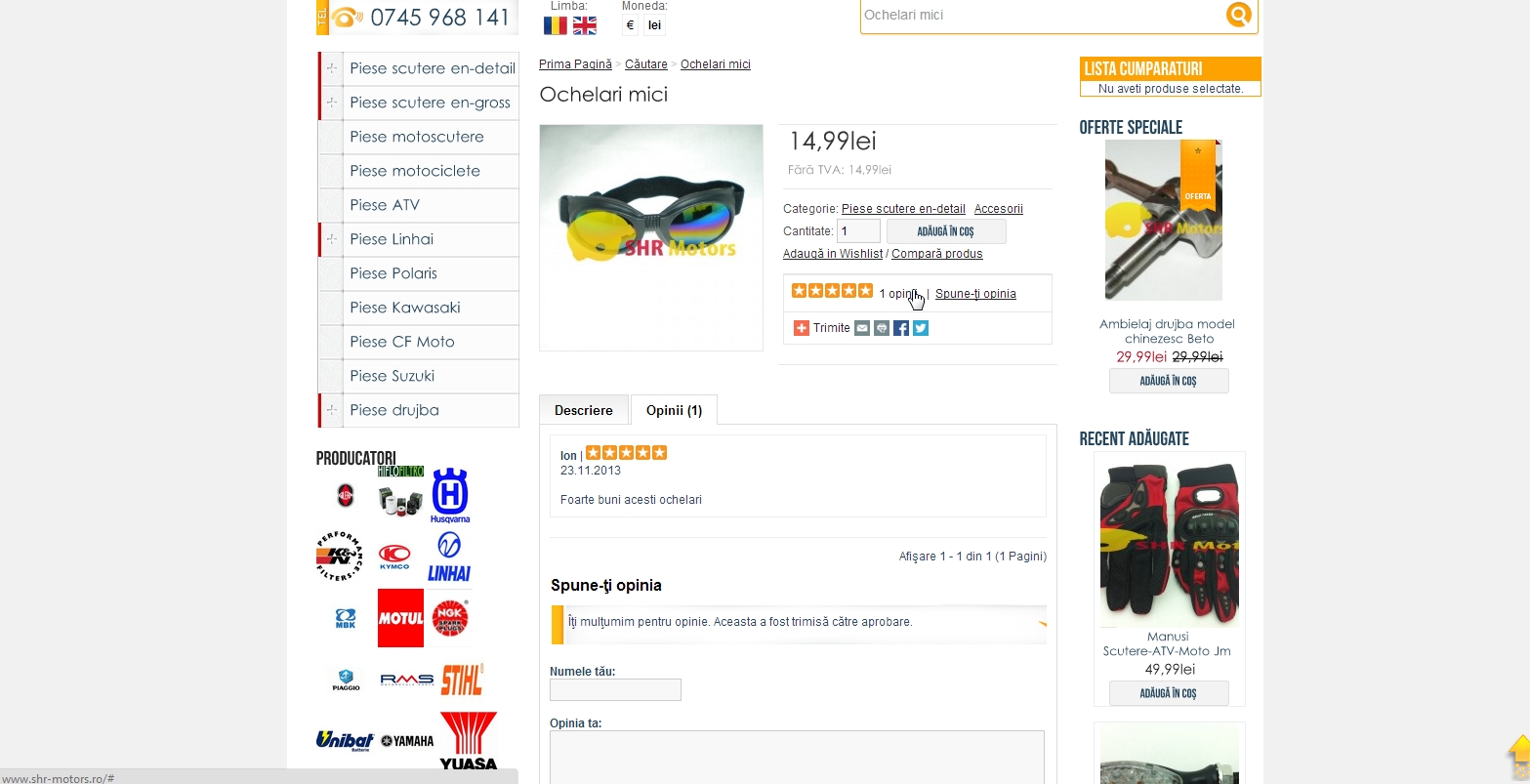Open the Opinii (1) tab
Viewport: 1530px width, 784px height.
click(674, 410)
